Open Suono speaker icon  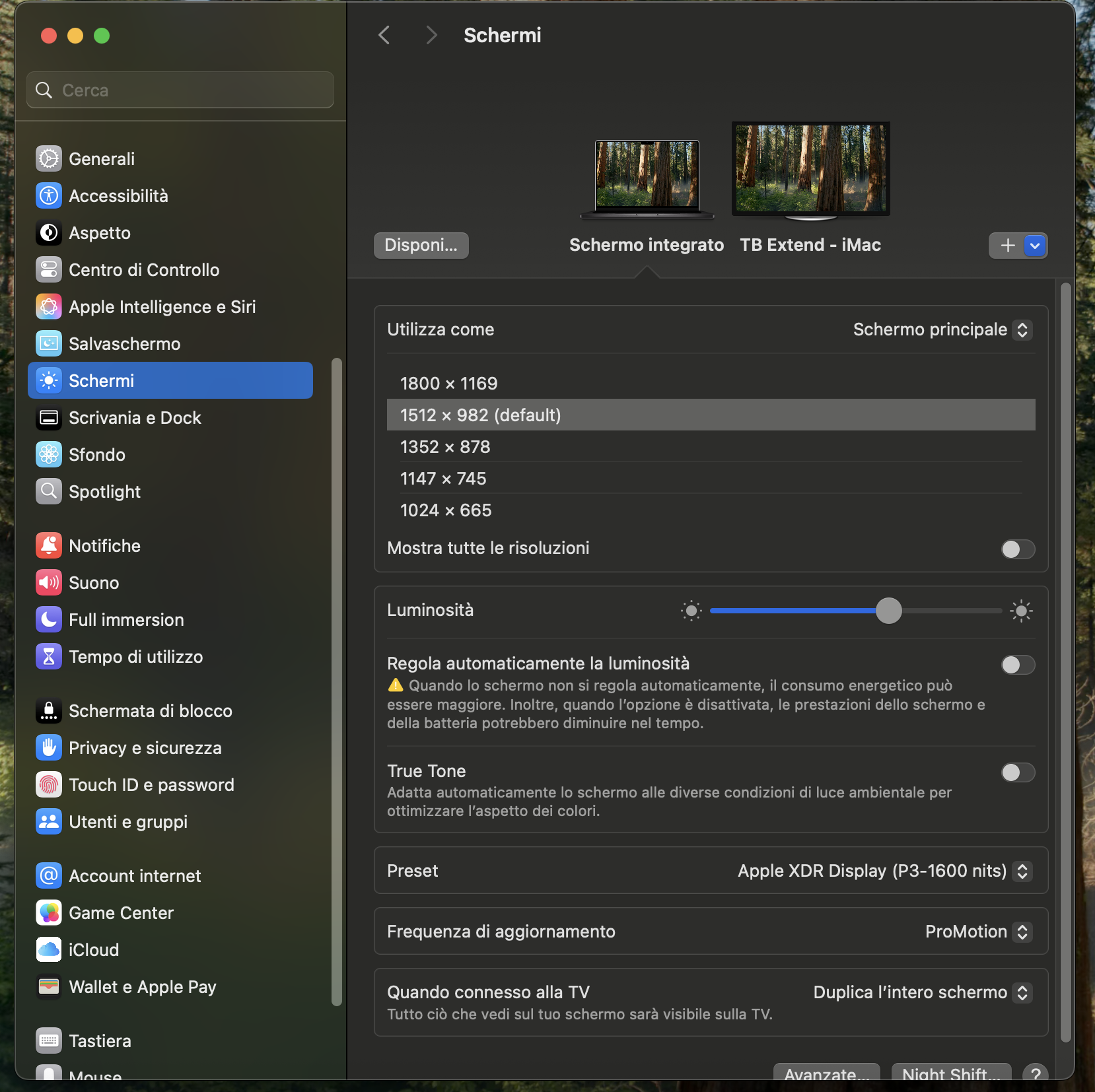49,582
